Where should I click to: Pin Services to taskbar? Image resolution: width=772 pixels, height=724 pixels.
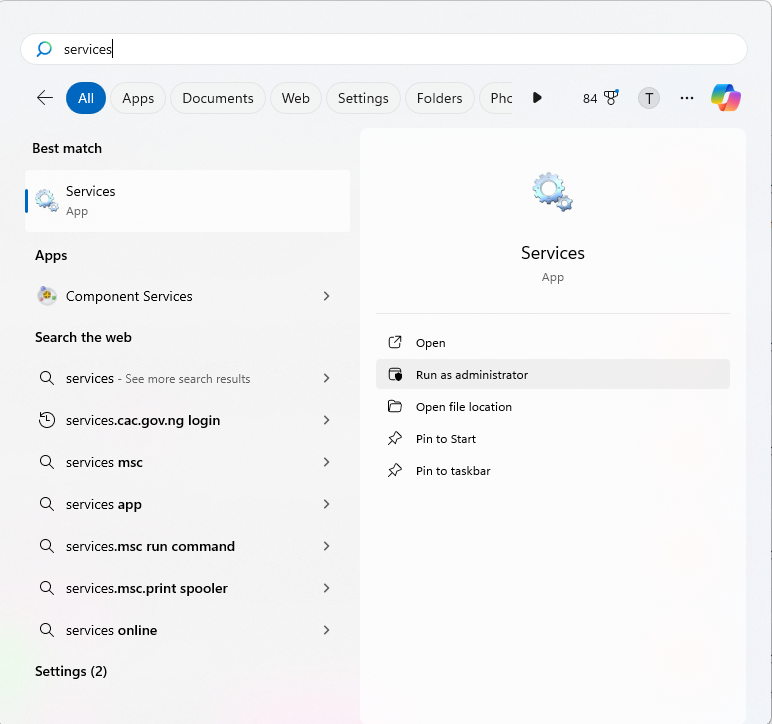(x=453, y=471)
